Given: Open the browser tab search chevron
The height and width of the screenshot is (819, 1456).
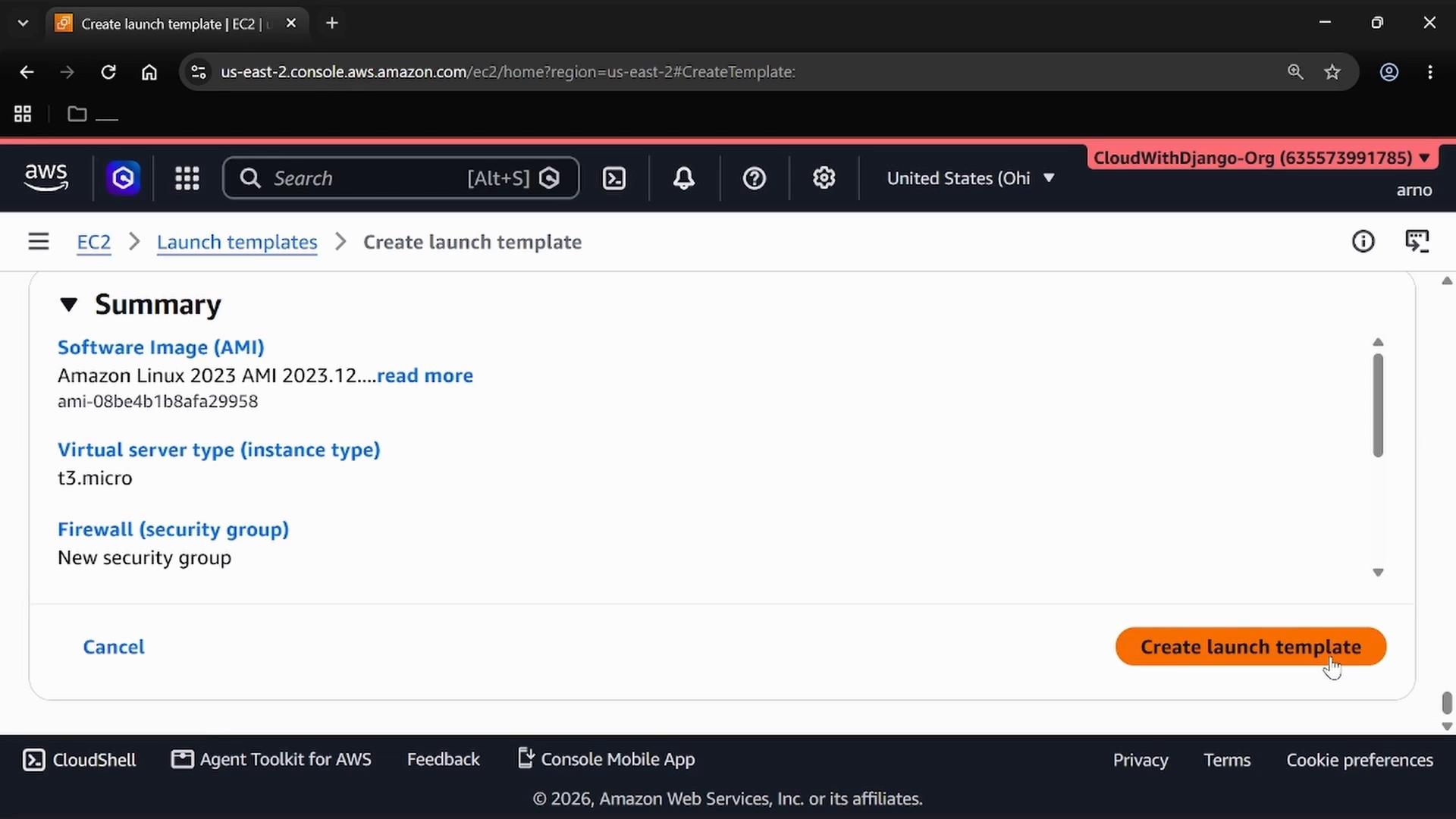Looking at the screenshot, I should click(23, 24).
